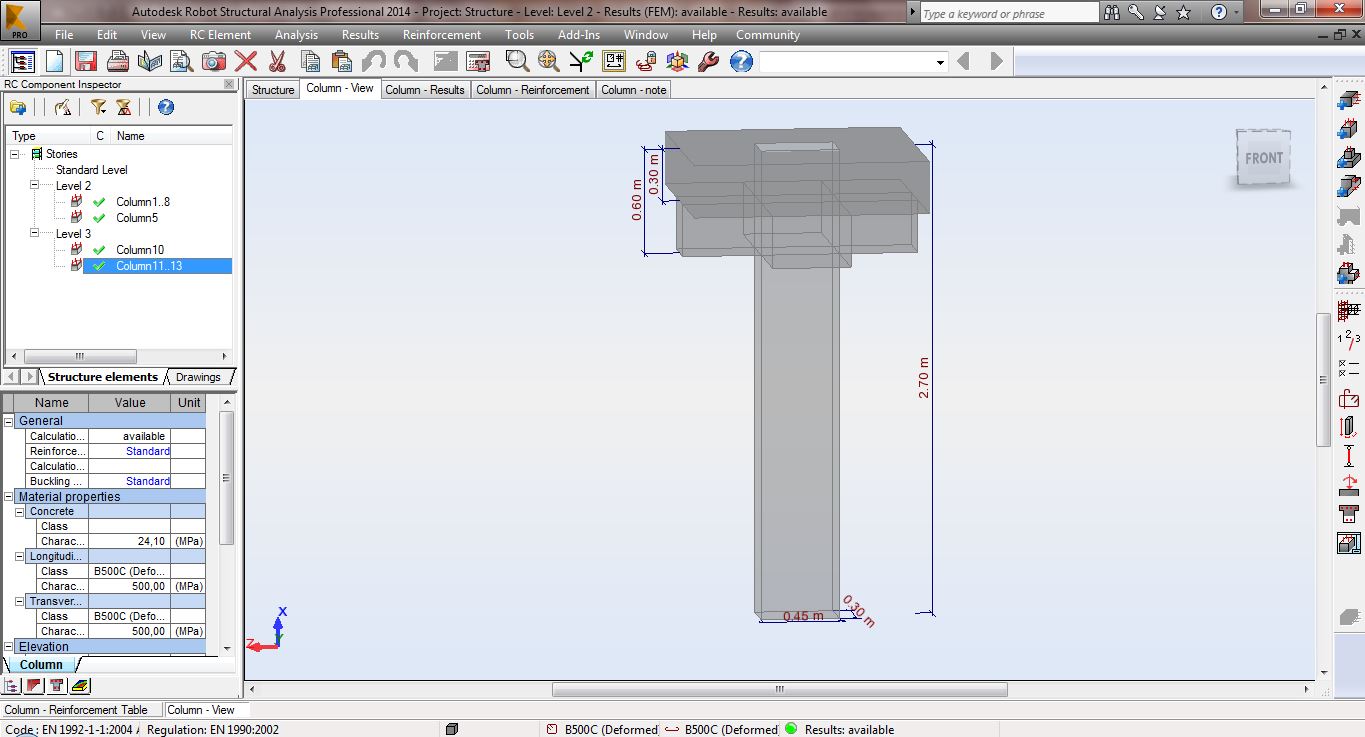Select Column5 in the tree
This screenshot has width=1365, height=737.
pyautogui.click(x=137, y=218)
